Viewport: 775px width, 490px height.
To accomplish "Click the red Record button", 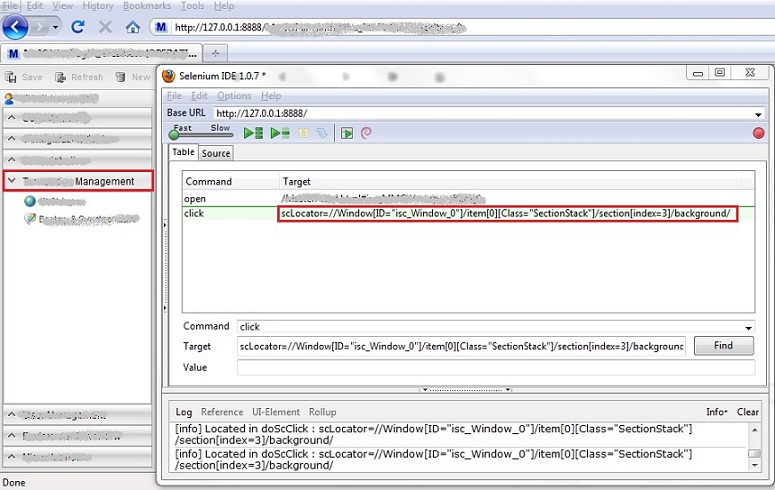I will coord(758,133).
